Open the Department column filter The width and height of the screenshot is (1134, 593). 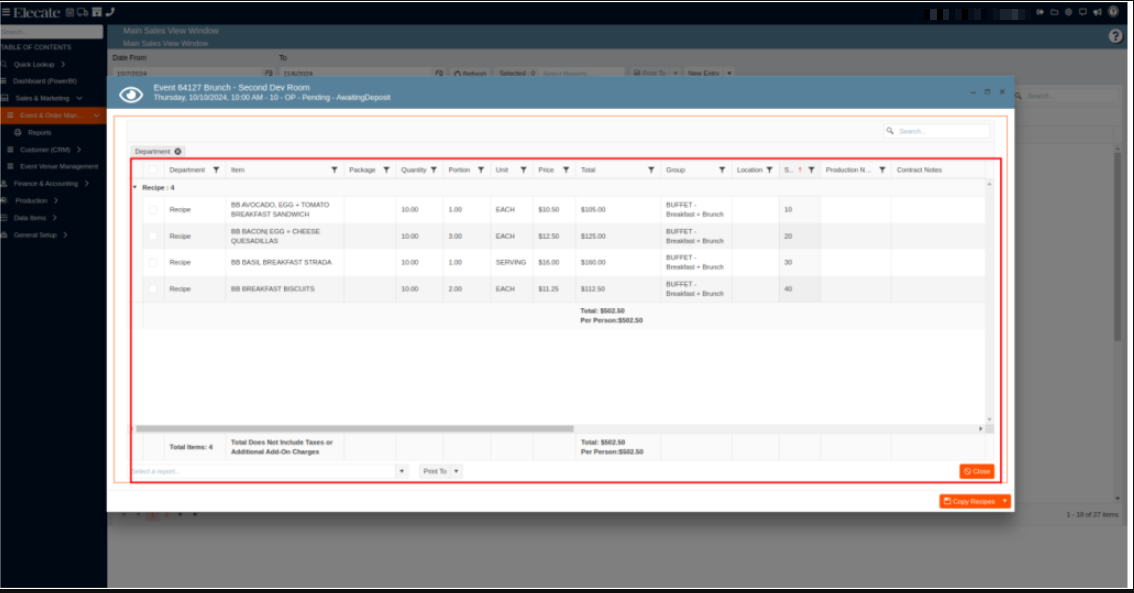(216, 170)
